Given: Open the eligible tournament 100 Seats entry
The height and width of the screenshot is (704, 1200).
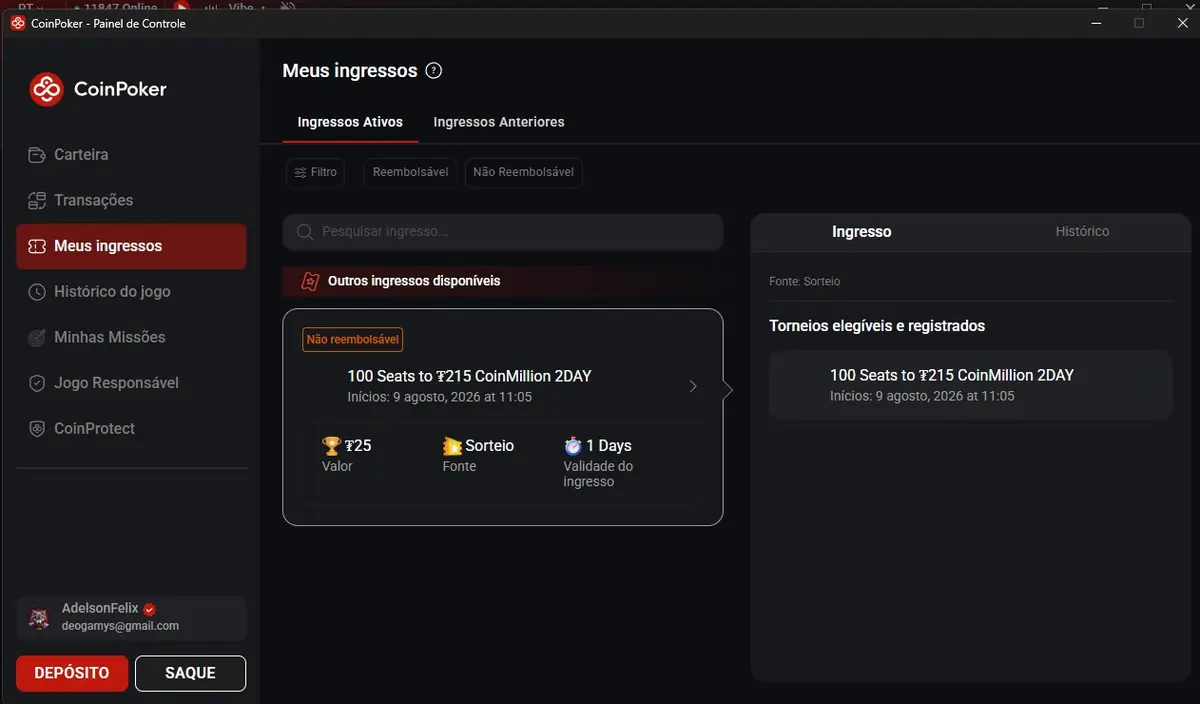Looking at the screenshot, I should point(970,385).
